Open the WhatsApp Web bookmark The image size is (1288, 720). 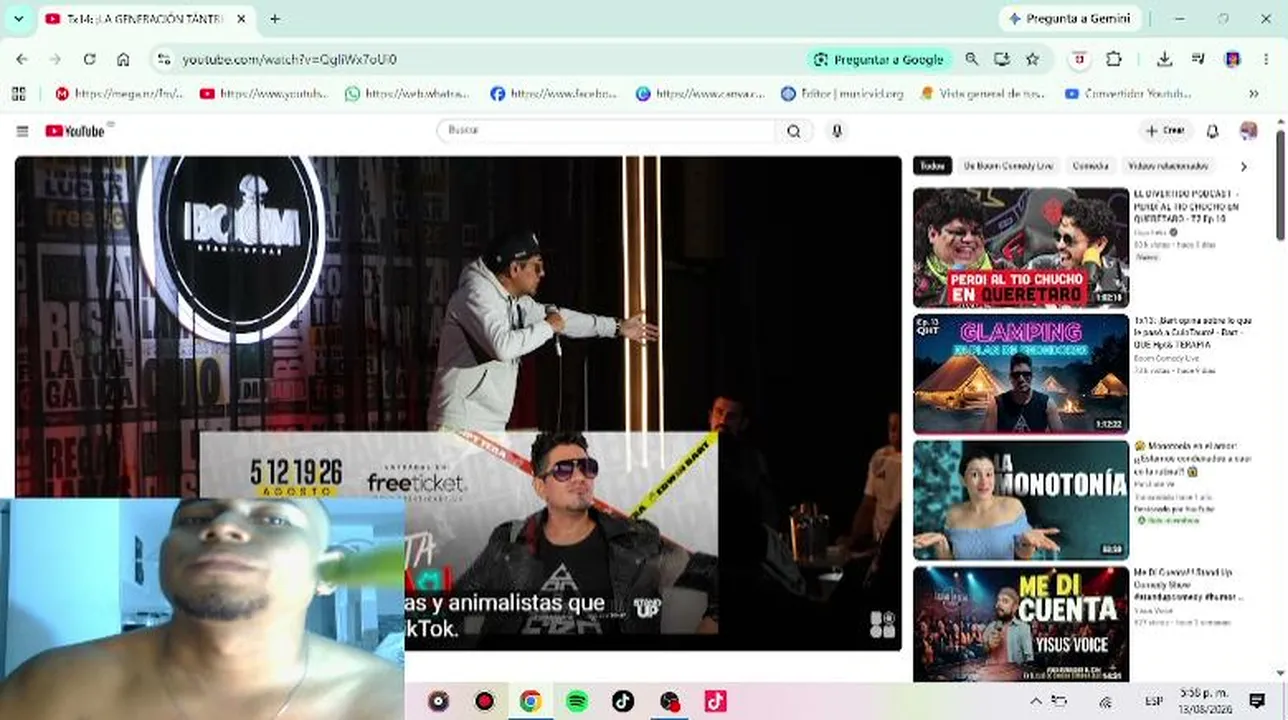coord(407,93)
